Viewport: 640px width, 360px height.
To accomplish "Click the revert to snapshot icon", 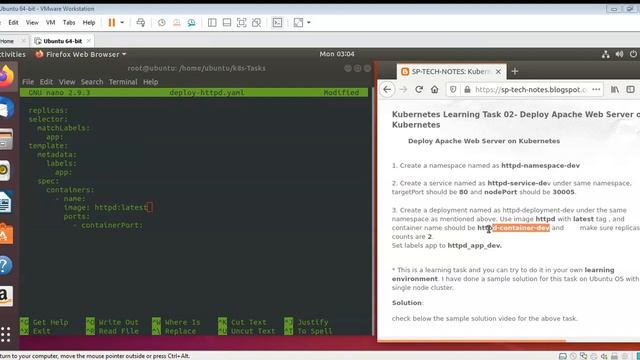I will (x=176, y=22).
